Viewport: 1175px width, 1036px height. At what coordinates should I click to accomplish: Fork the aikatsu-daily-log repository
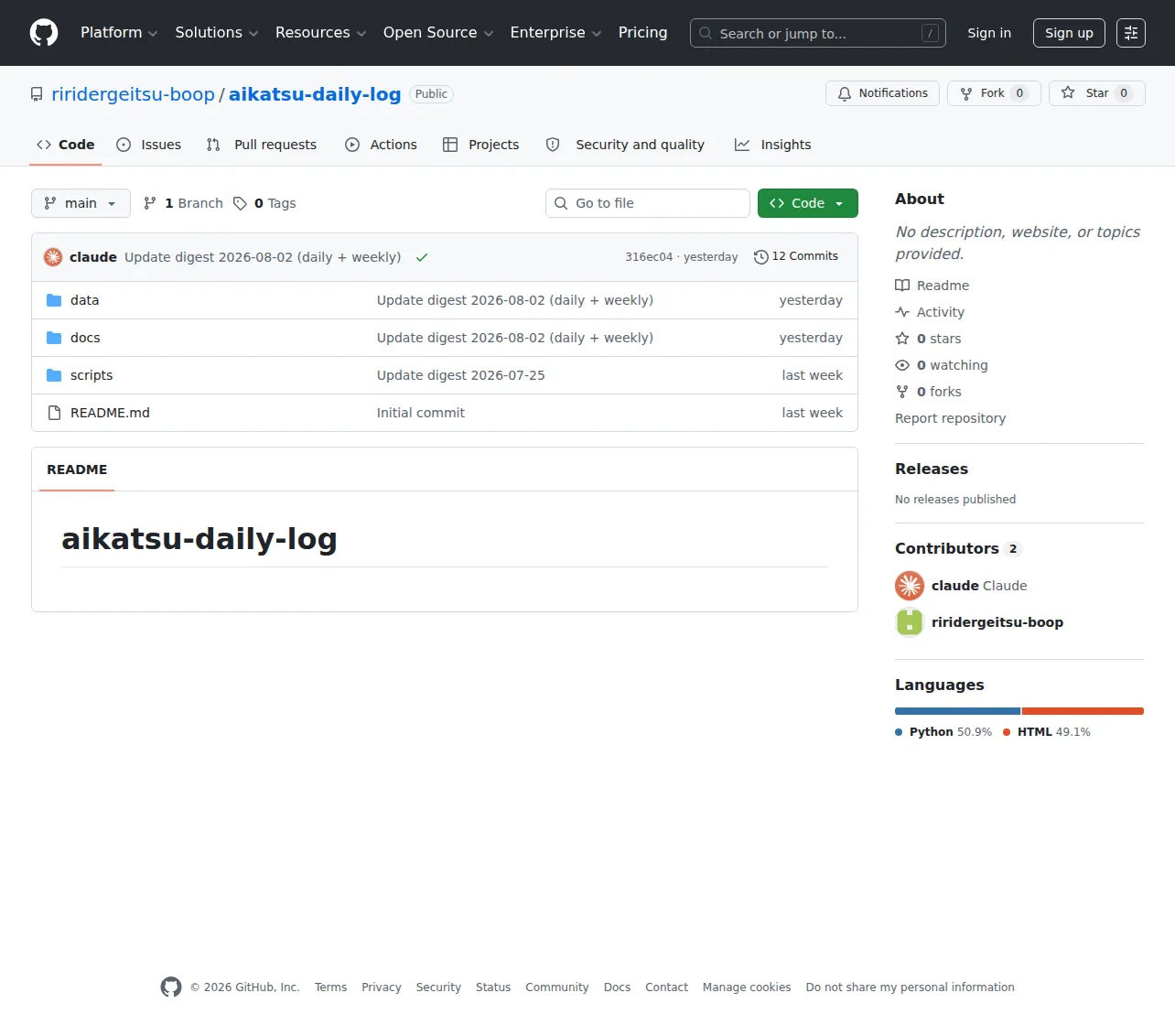click(994, 93)
